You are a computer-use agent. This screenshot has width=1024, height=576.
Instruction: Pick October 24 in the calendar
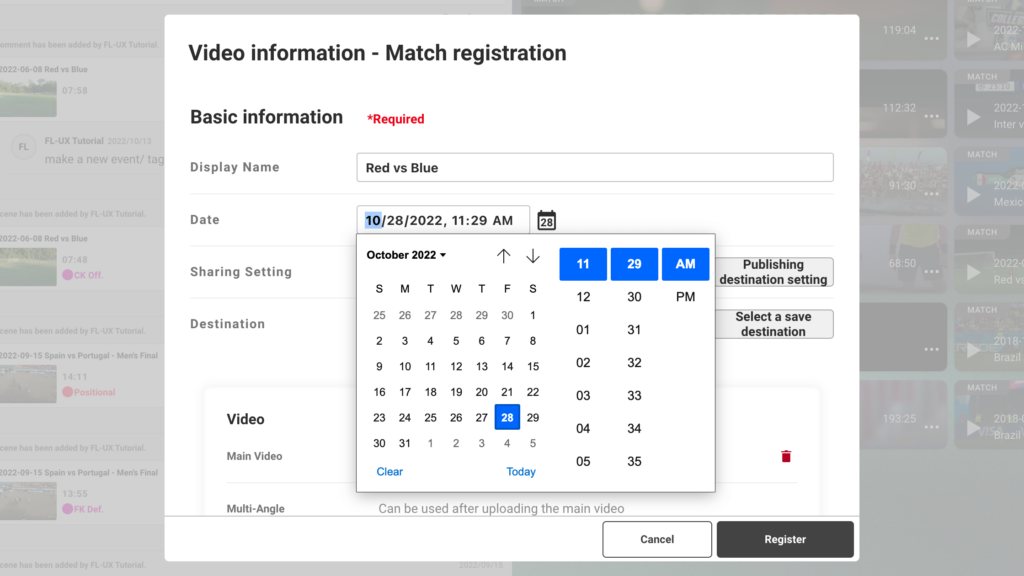pos(405,417)
